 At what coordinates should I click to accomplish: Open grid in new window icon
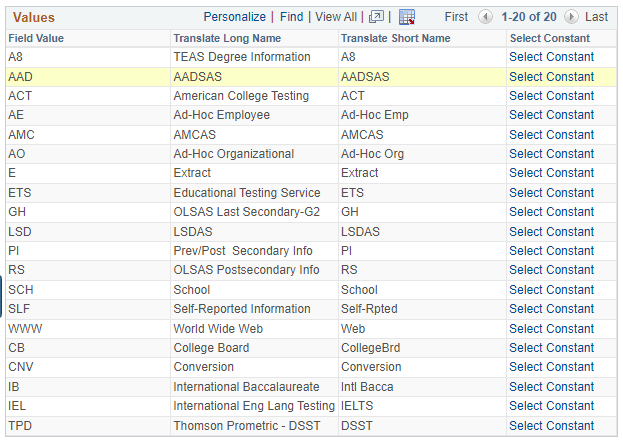[376, 17]
